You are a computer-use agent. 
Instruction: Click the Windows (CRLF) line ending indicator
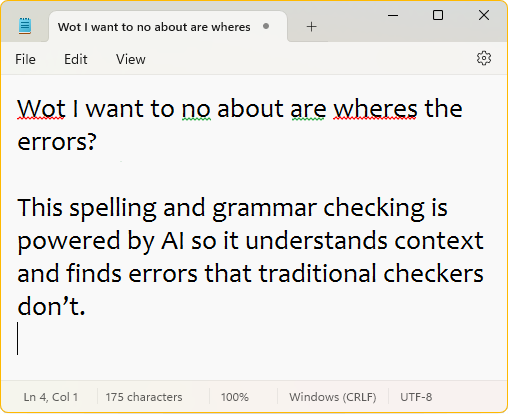pyautogui.click(x=333, y=397)
